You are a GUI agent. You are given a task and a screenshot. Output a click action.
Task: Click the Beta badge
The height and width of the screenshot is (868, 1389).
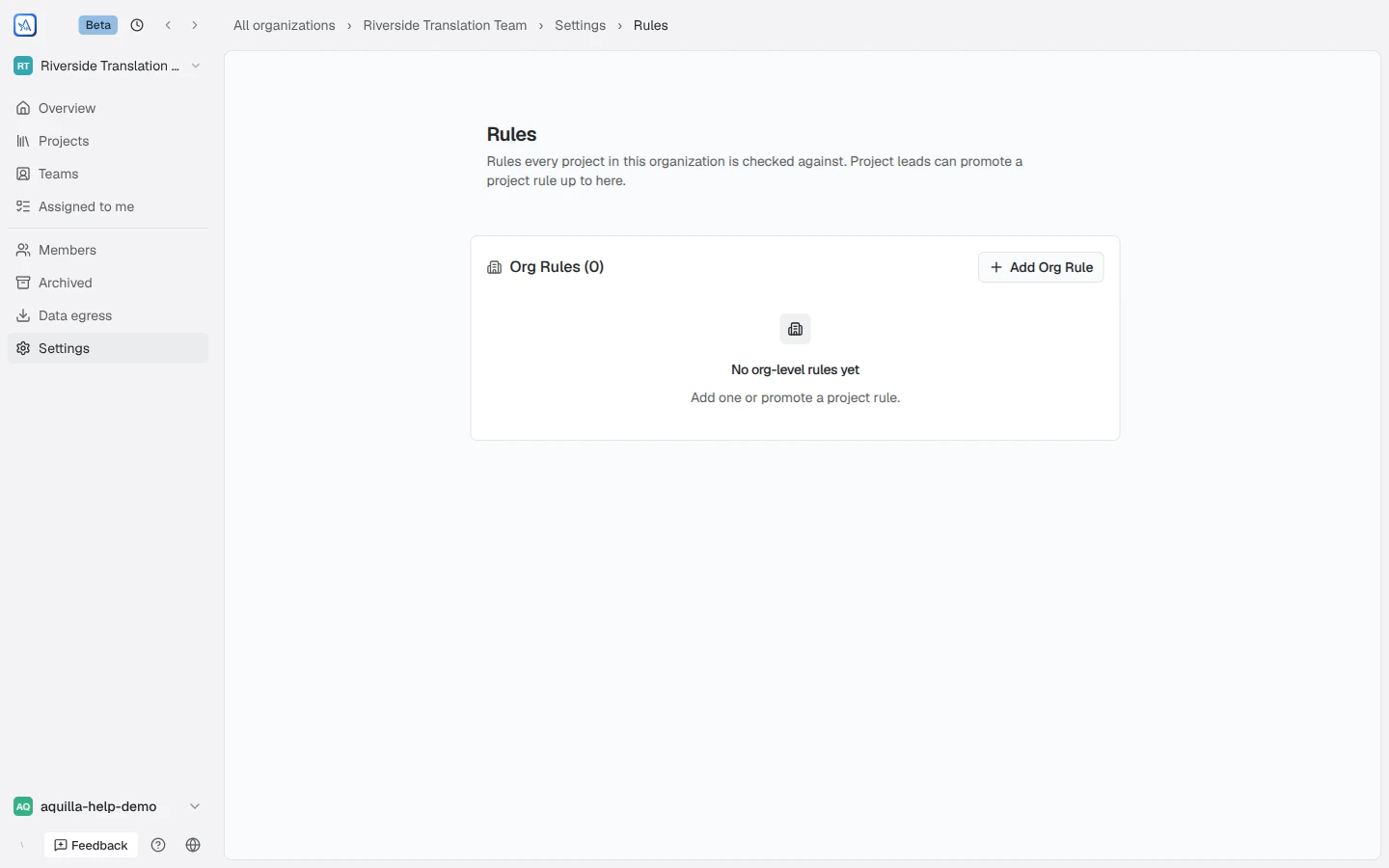pos(98,25)
